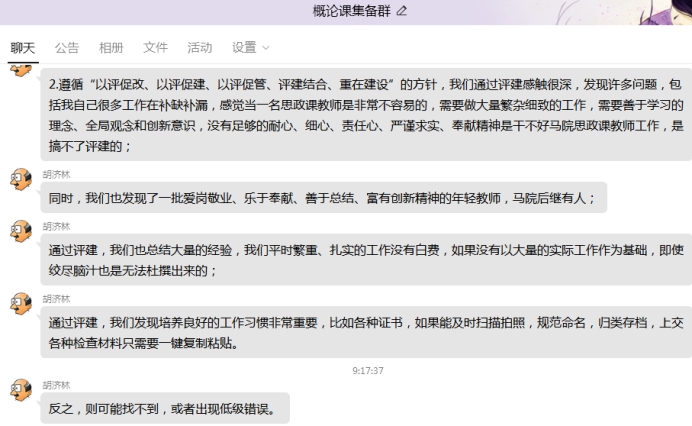Click sender name 胡济林 above '反之' message
This screenshot has height=426, width=692.
(56, 384)
